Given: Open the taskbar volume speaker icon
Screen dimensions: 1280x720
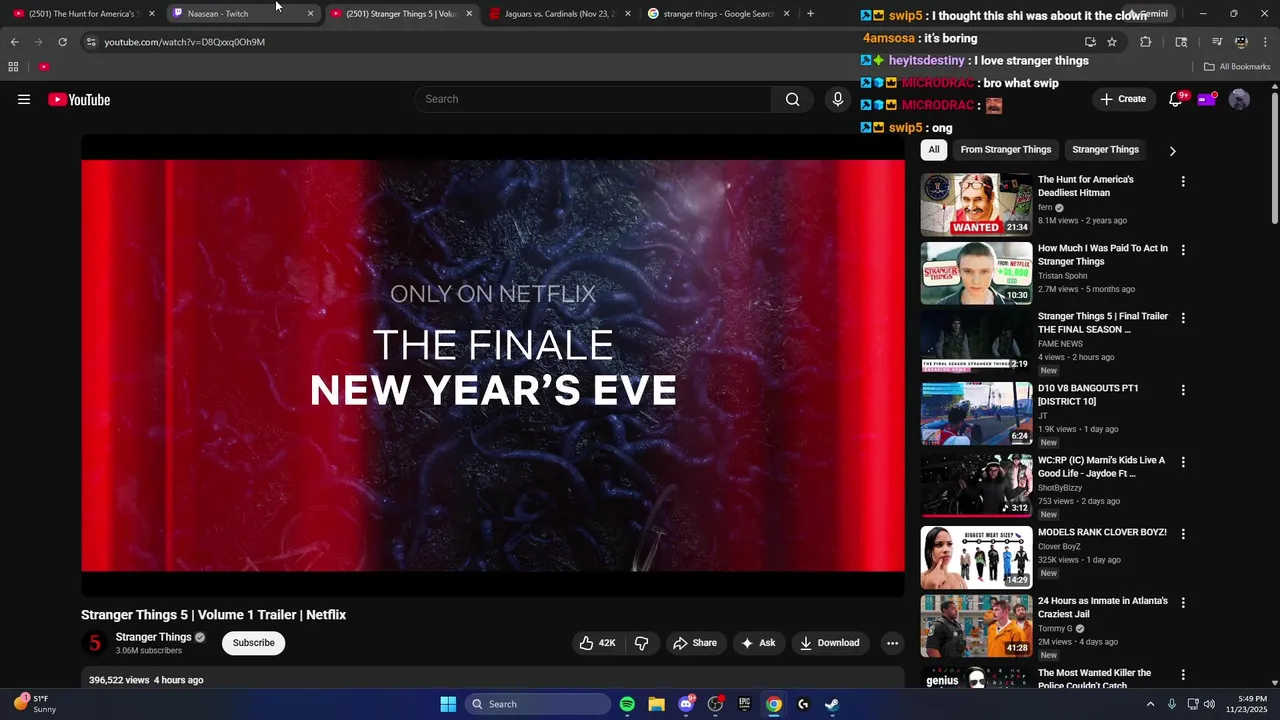Looking at the screenshot, I should (x=1209, y=704).
